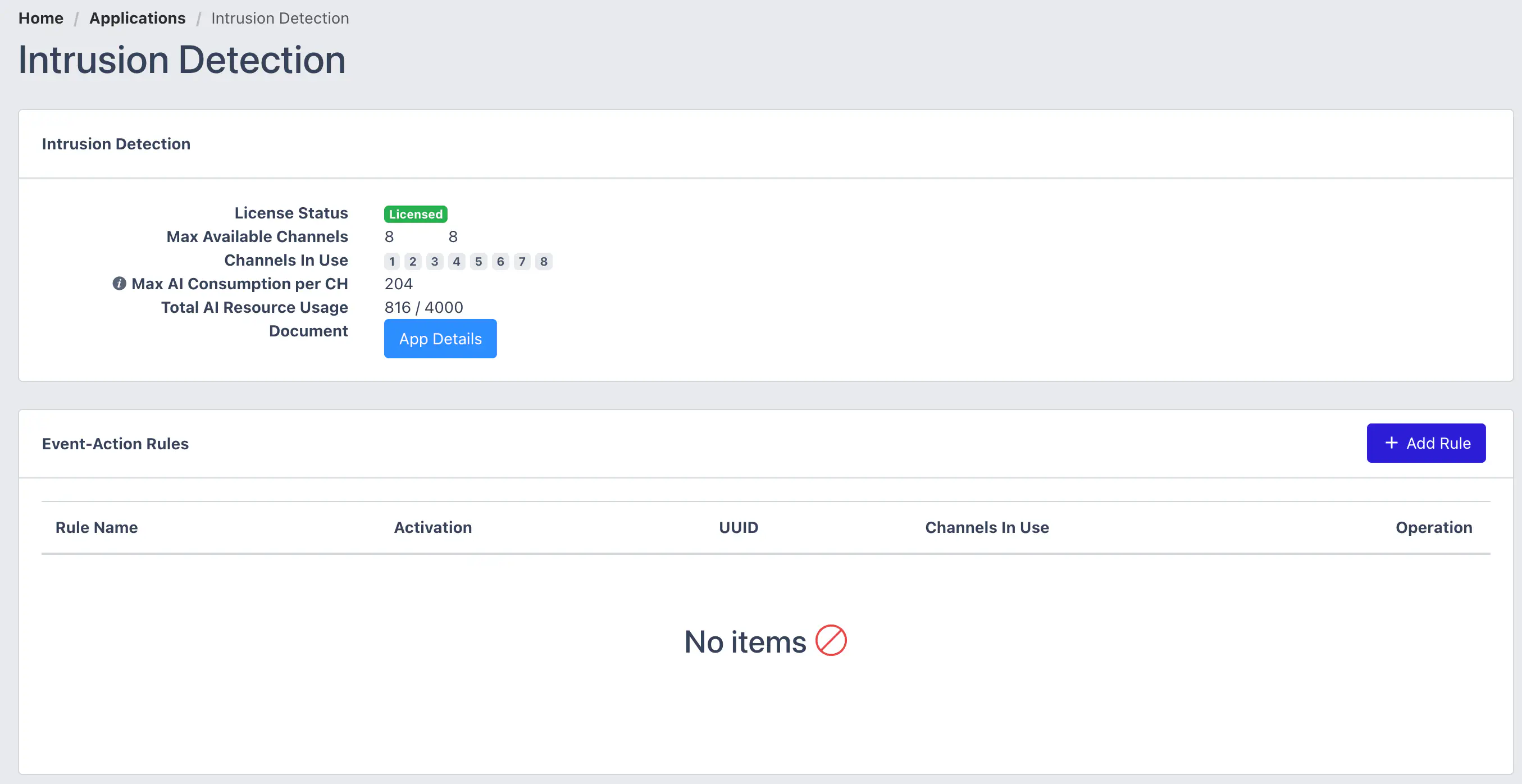This screenshot has width=1522, height=784.
Task: Click the Document label
Action: pos(308,331)
